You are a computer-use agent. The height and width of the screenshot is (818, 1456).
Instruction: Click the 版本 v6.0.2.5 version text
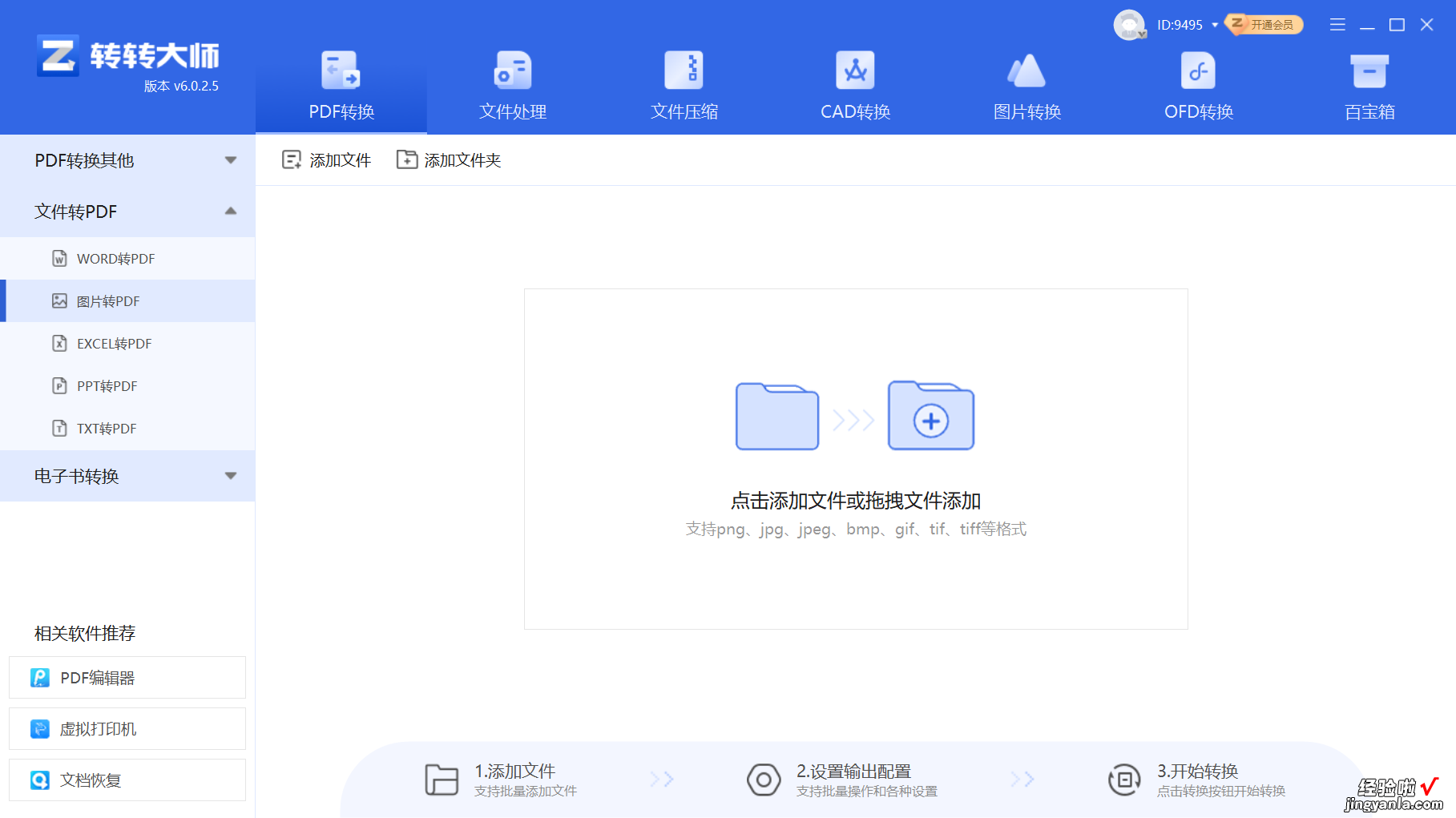[181, 86]
